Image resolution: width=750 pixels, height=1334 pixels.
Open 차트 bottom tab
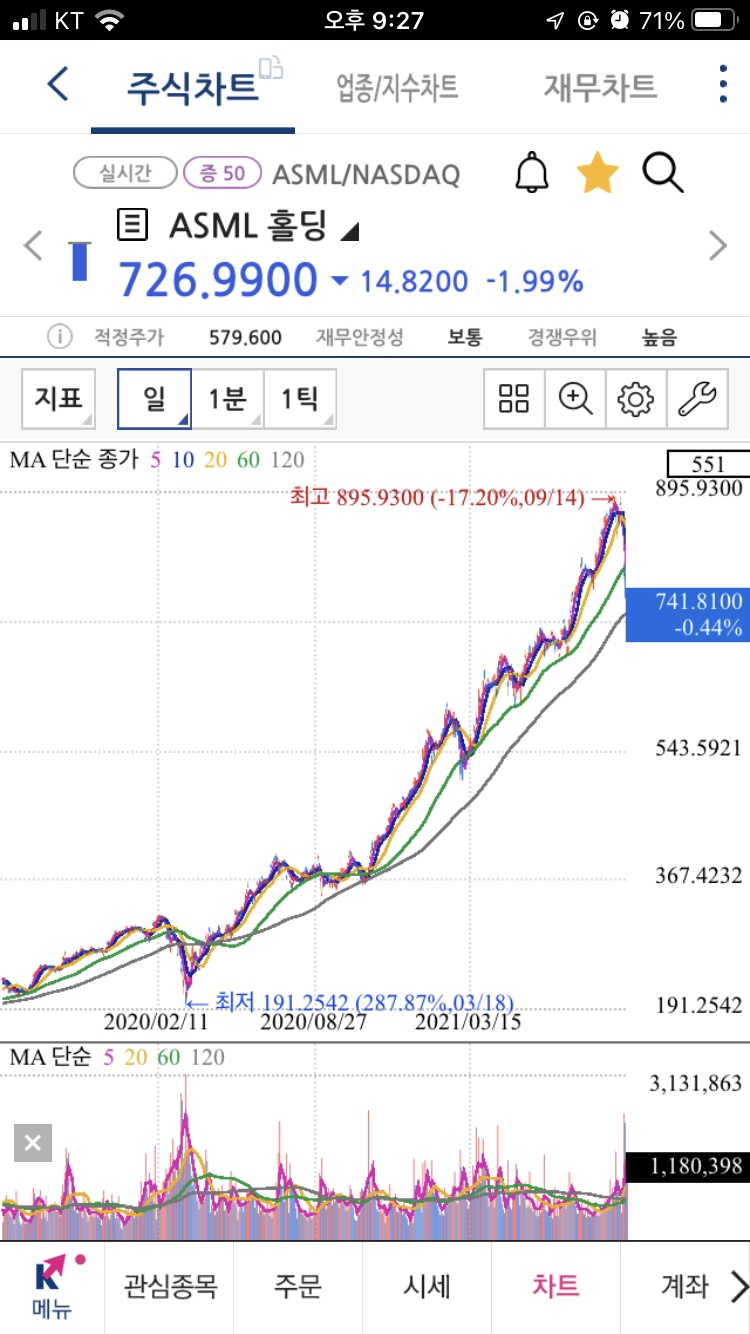point(556,1287)
